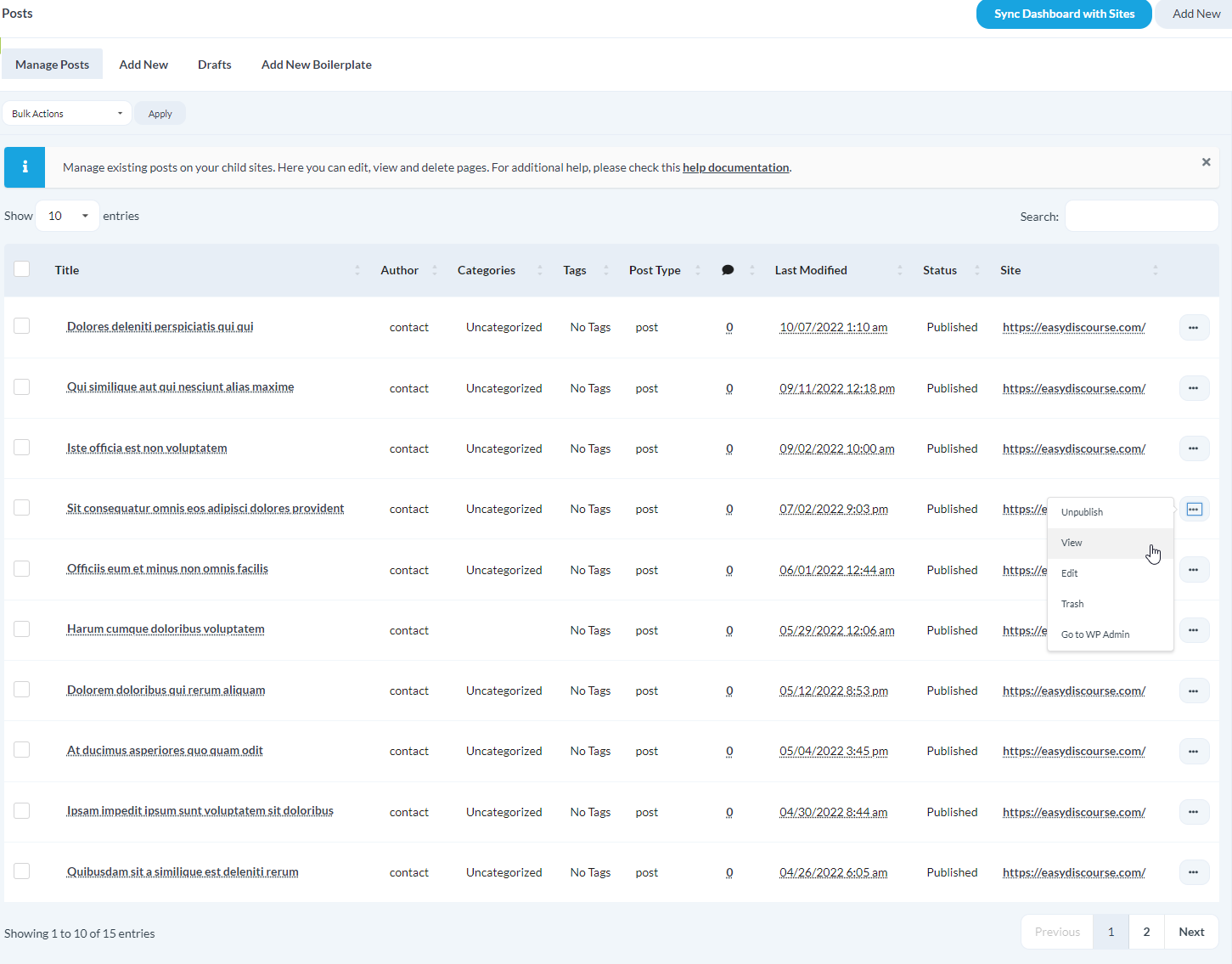Open actions menu for Ipsam impedit post

coord(1193,812)
